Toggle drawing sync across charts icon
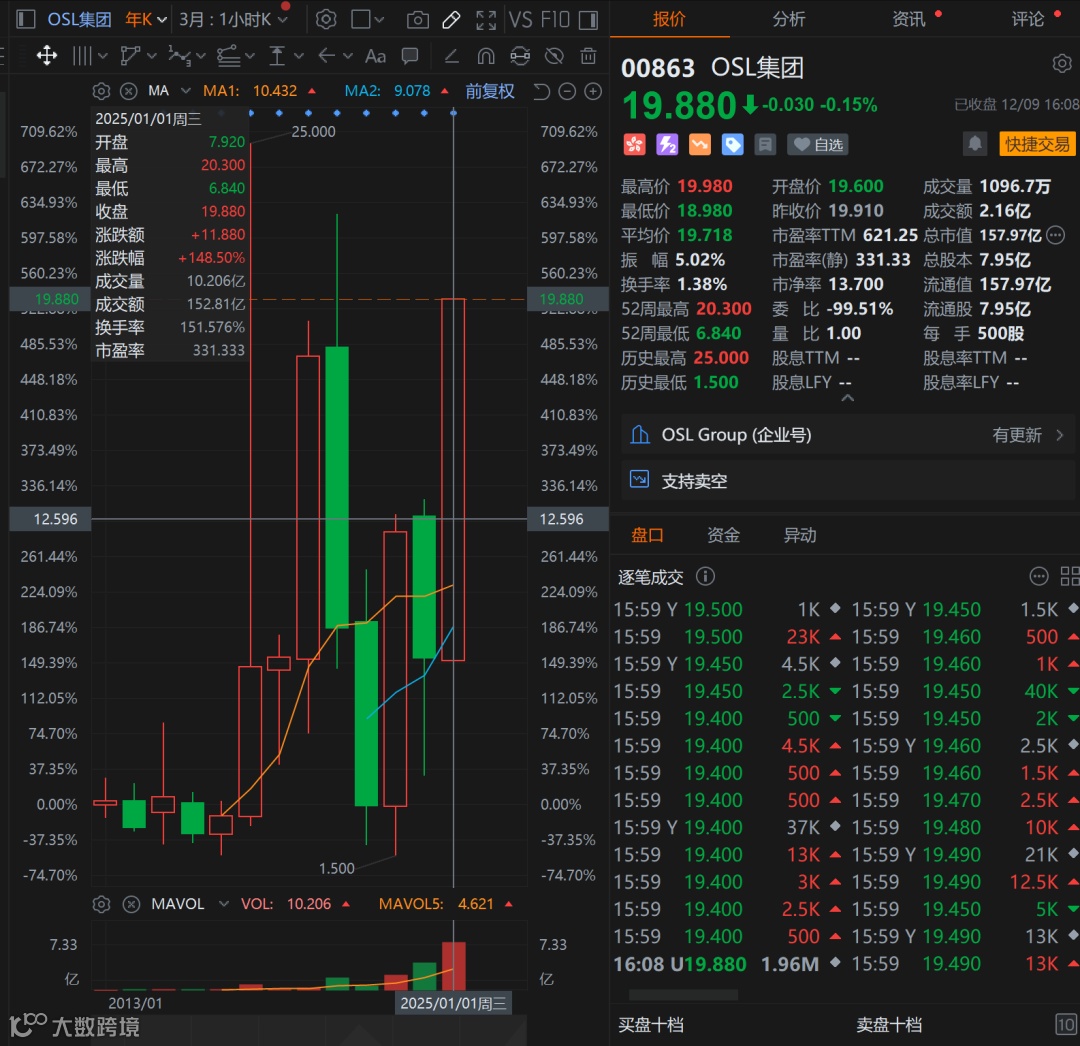Viewport: 1080px width, 1046px height. tap(520, 55)
